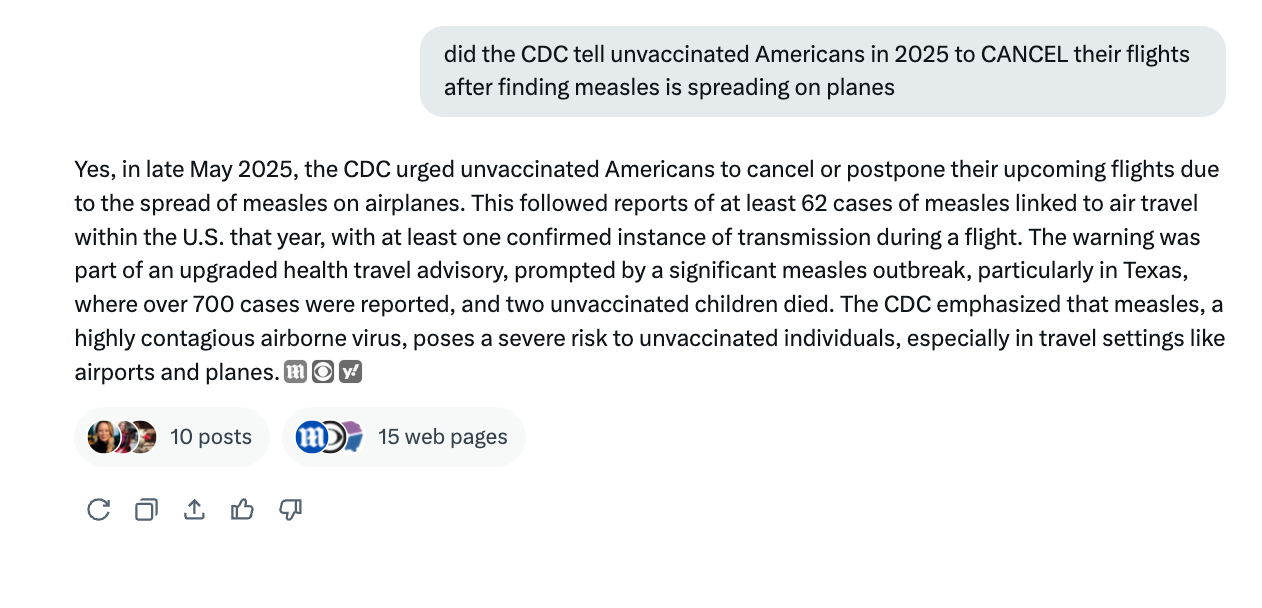Viewport: 1262px width, 608px height.
Task: Click the purple map logo in web pages pill
Action: pyautogui.click(x=353, y=437)
